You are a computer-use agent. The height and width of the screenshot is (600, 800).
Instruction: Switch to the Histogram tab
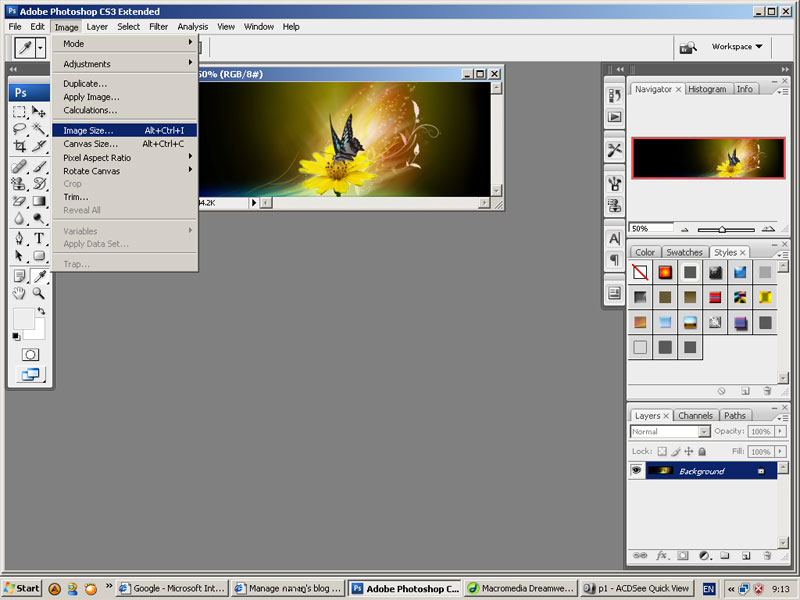coord(707,89)
